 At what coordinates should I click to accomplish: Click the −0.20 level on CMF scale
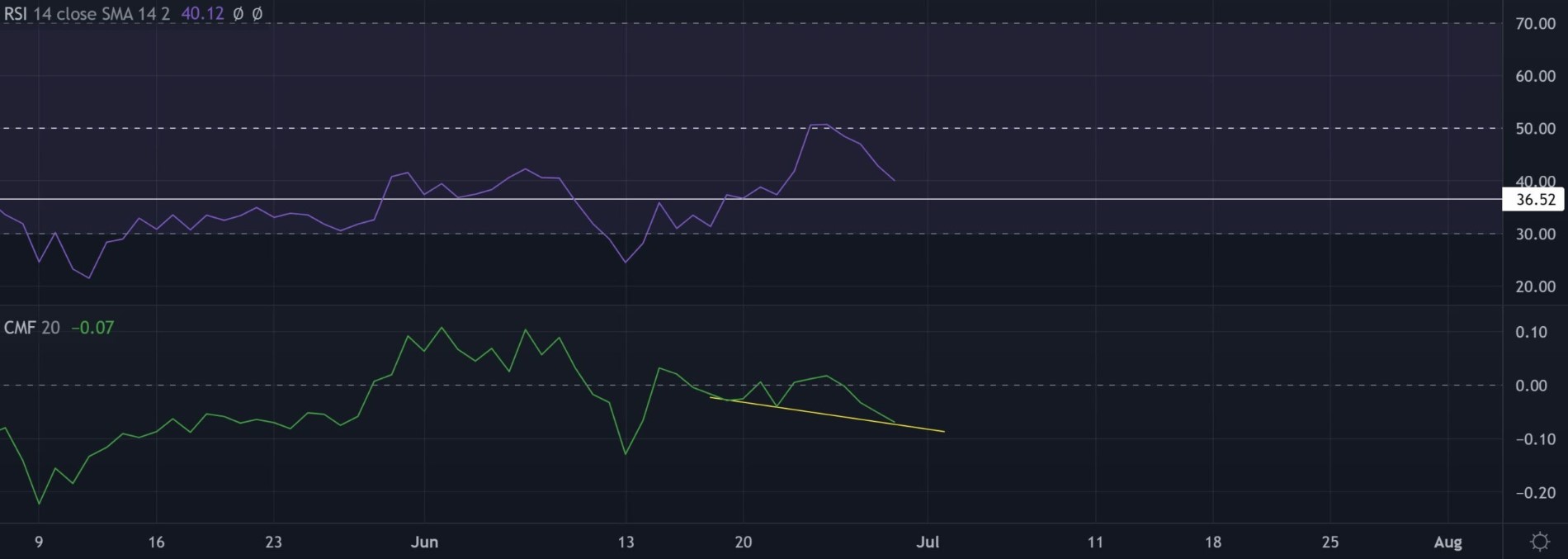[1535, 493]
